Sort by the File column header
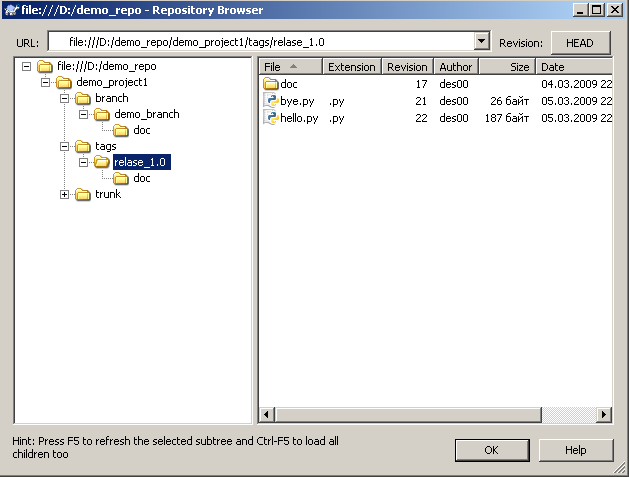 click(x=291, y=67)
